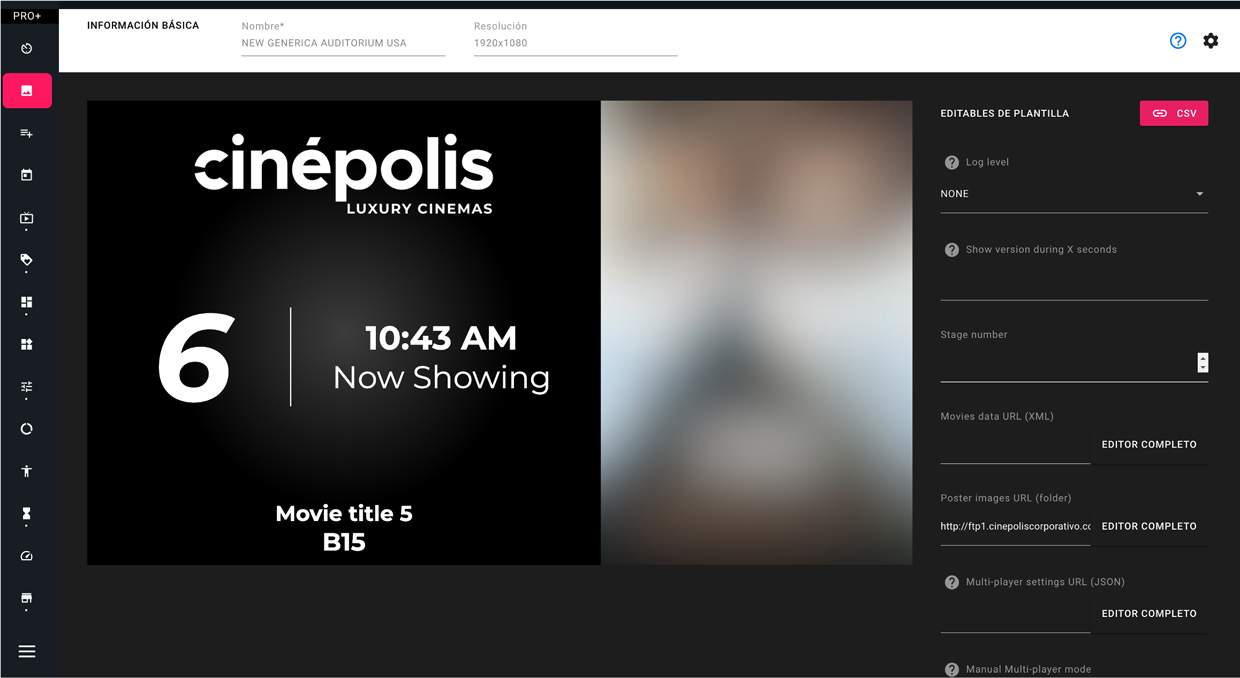Click the hourglass icon in the sidebar

click(x=27, y=513)
